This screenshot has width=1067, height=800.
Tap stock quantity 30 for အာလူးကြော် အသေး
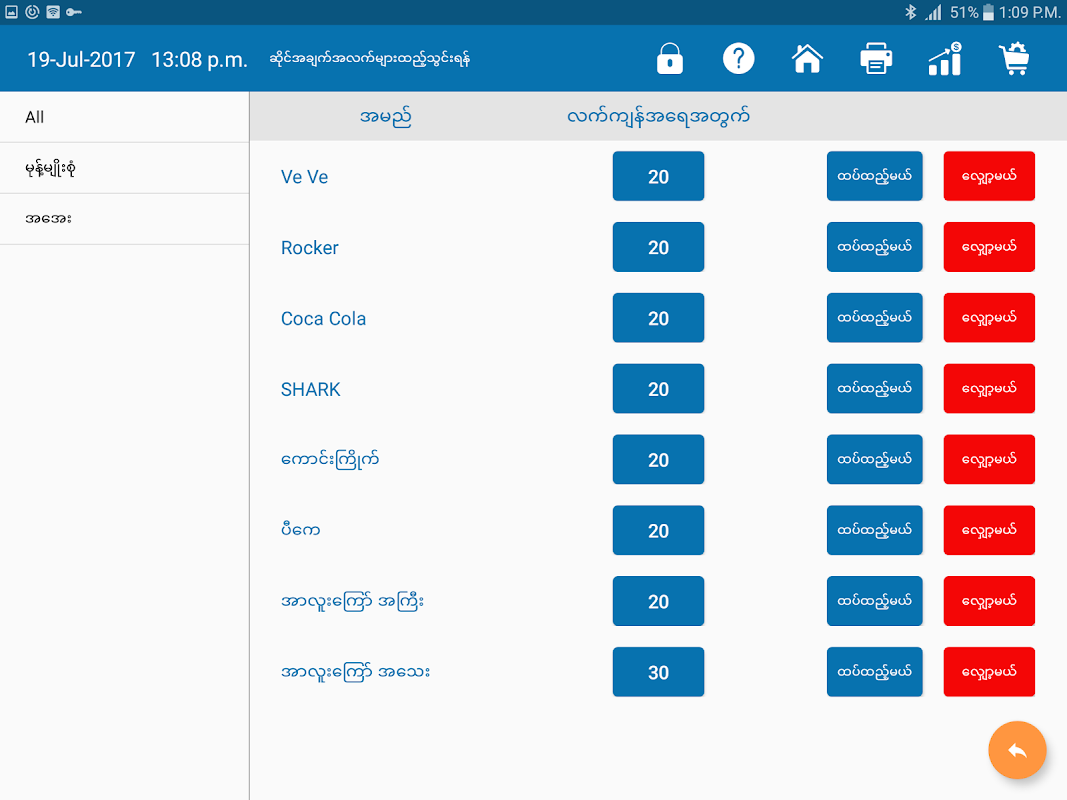coord(658,671)
